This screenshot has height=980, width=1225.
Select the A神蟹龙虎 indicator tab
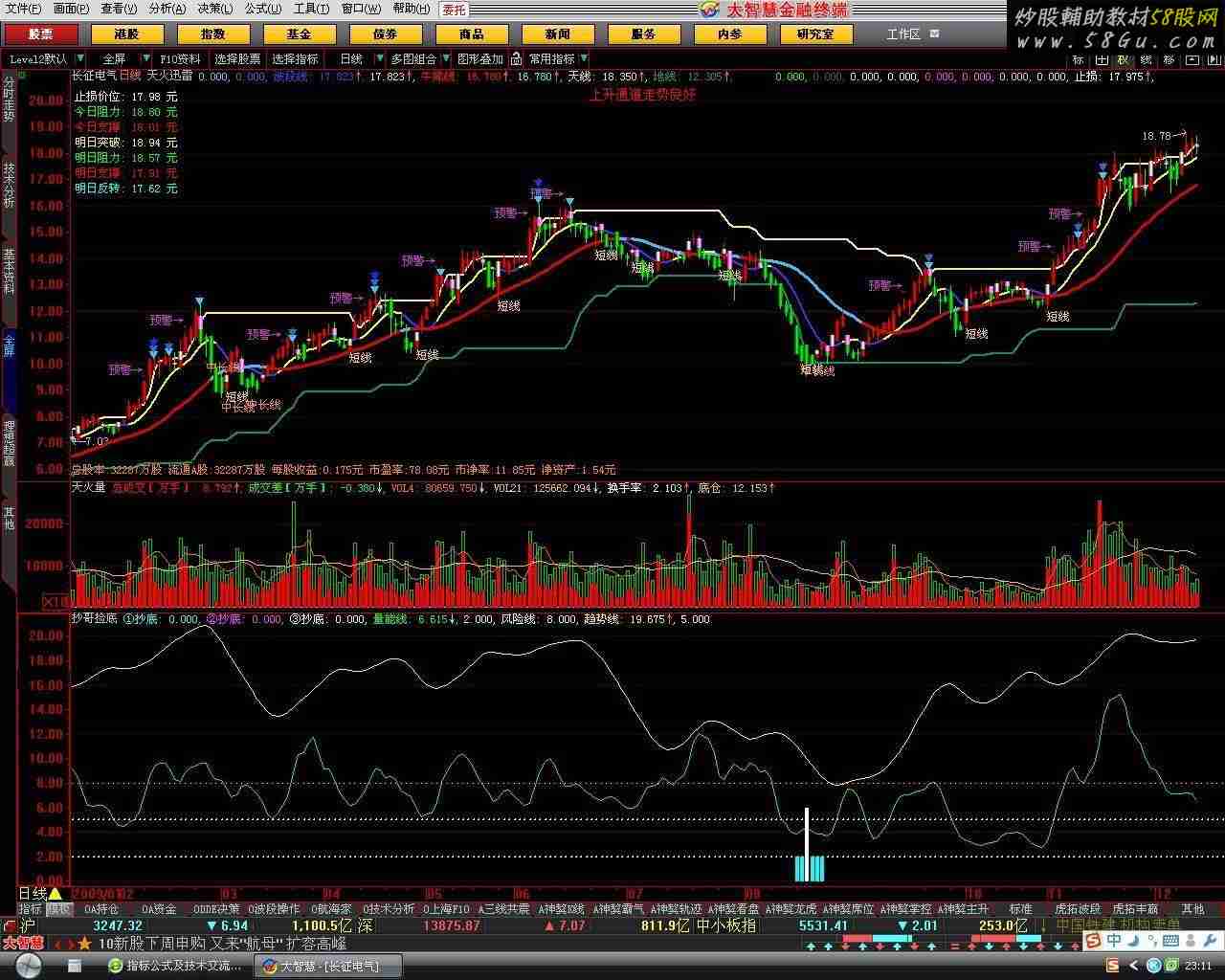tap(791, 908)
